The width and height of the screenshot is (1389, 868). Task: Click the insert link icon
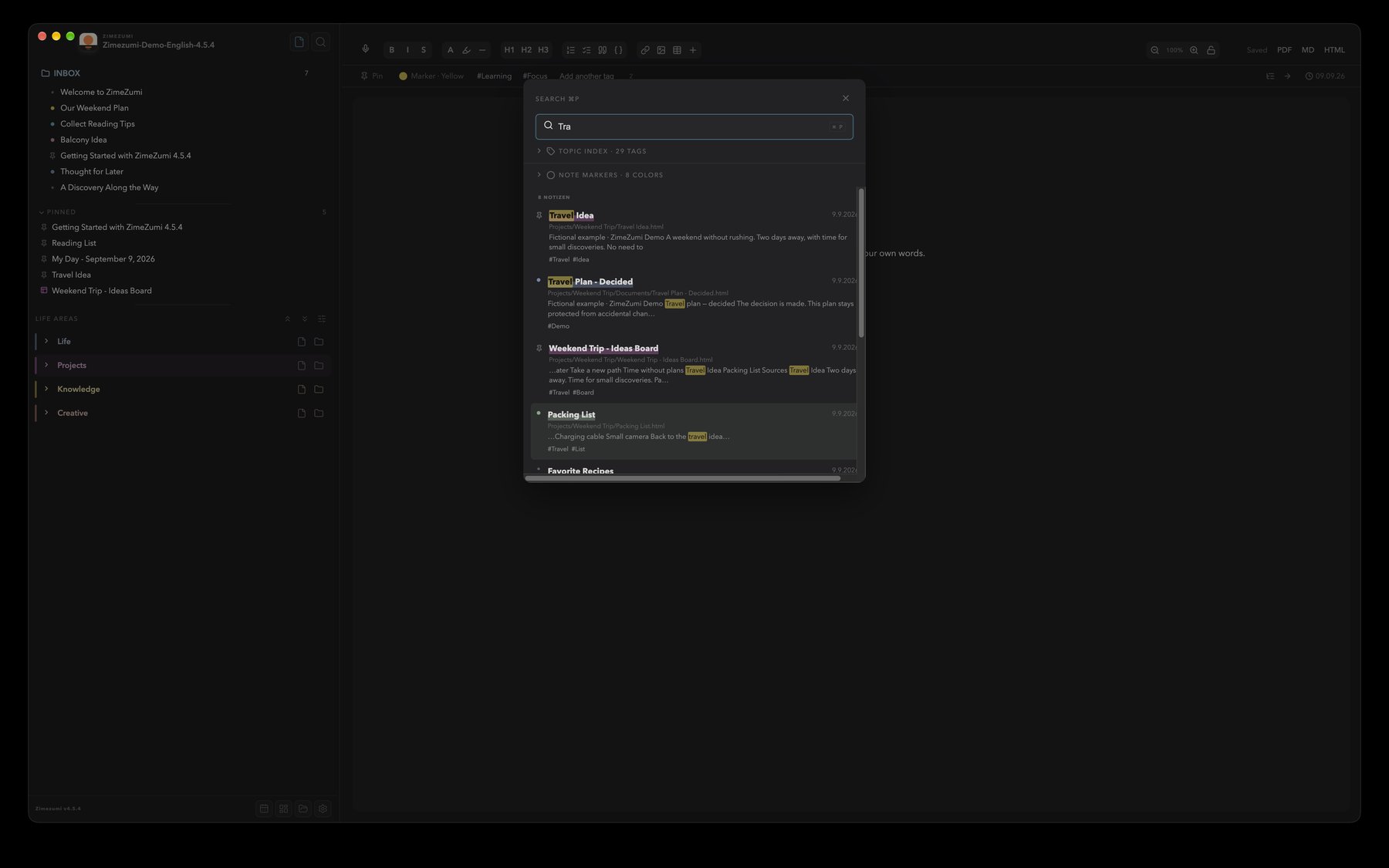[645, 49]
